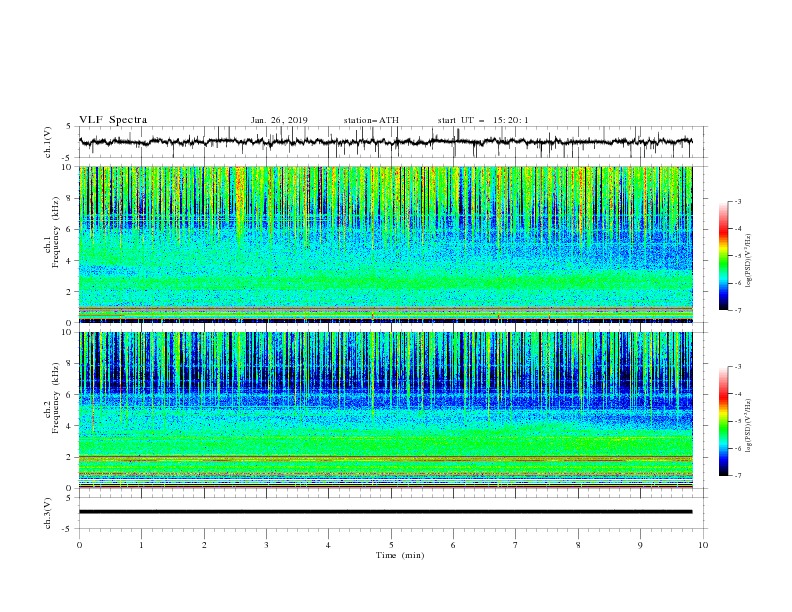Click inside the ch.2 spectrogram panel

(385, 410)
